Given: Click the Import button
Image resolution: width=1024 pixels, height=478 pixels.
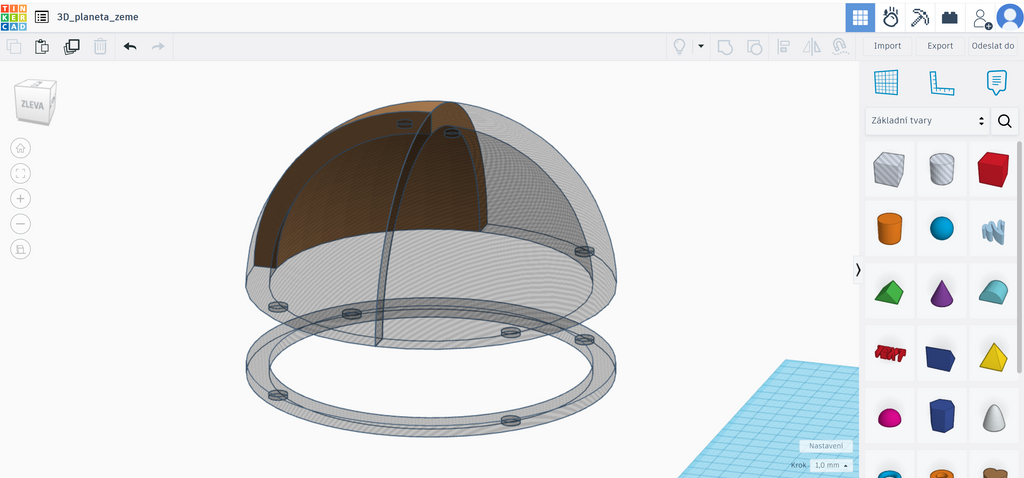Looking at the screenshot, I should tap(888, 46).
